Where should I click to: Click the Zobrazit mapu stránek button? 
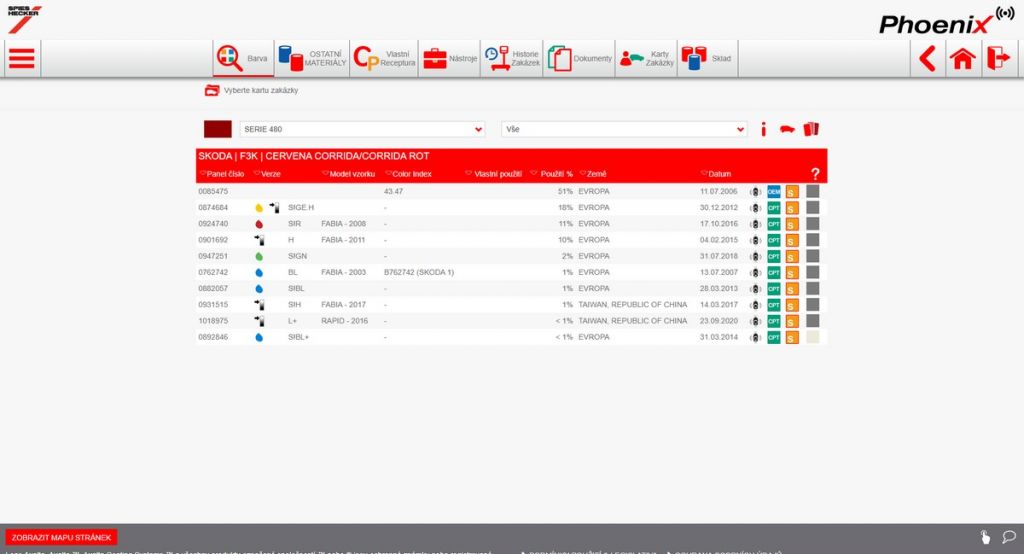(x=61, y=537)
